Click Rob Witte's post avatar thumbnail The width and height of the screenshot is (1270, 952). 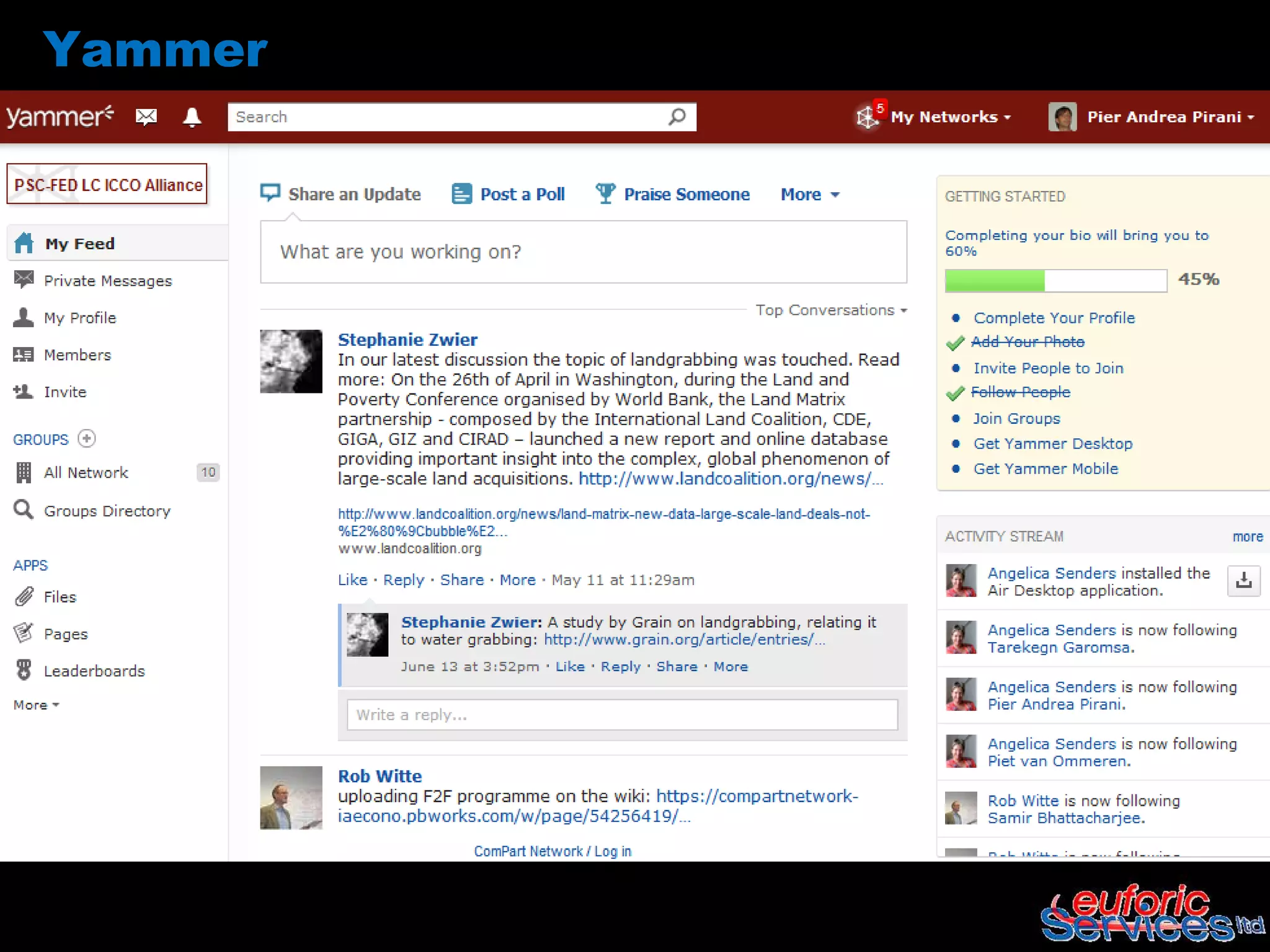coord(291,798)
